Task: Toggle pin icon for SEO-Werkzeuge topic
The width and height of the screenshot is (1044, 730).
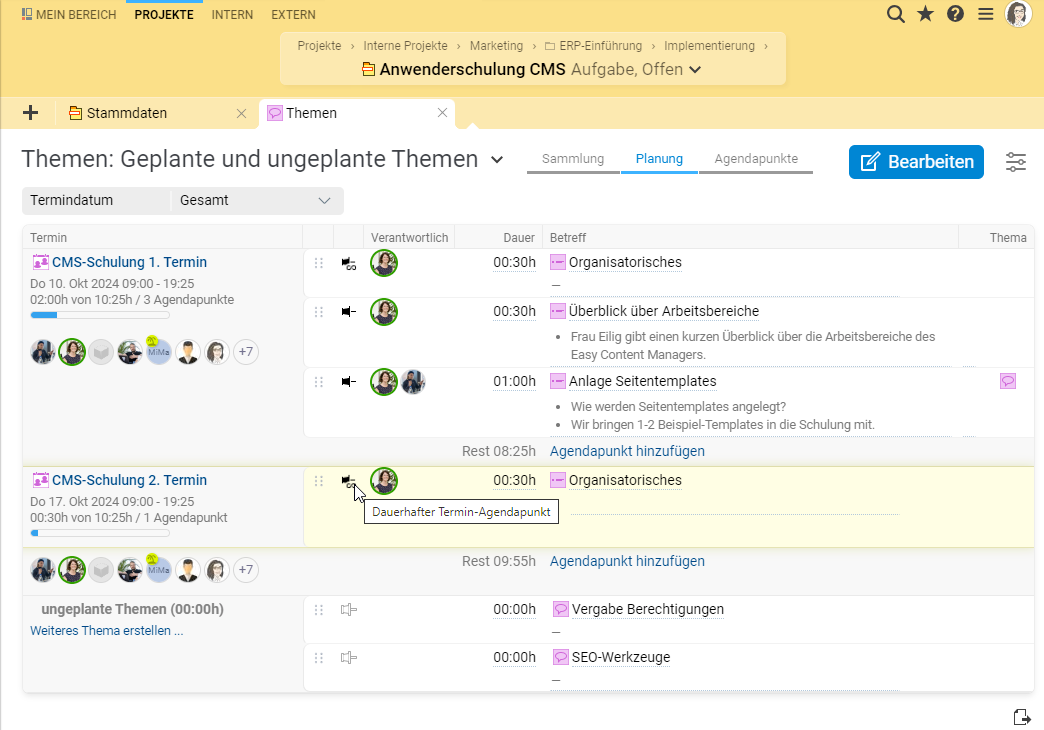Action: click(348, 657)
